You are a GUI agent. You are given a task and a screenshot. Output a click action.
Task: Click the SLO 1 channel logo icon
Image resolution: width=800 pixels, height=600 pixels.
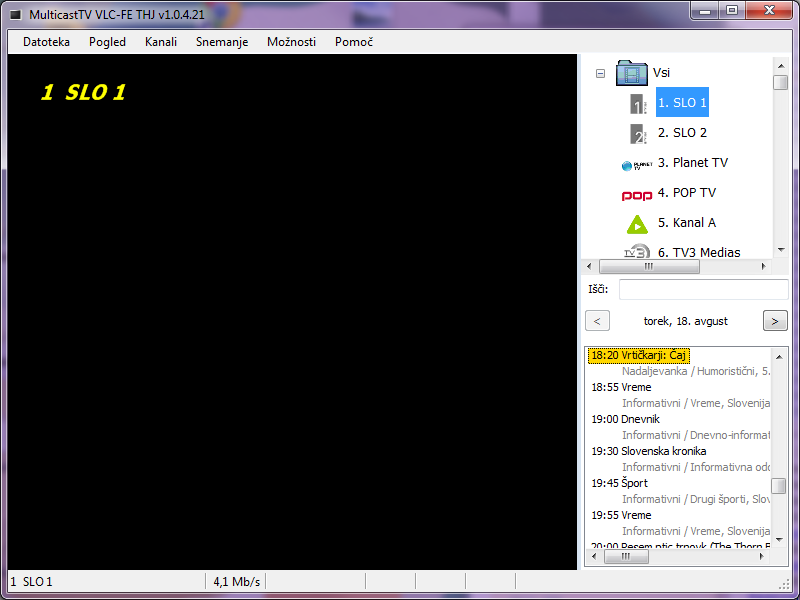(x=637, y=103)
